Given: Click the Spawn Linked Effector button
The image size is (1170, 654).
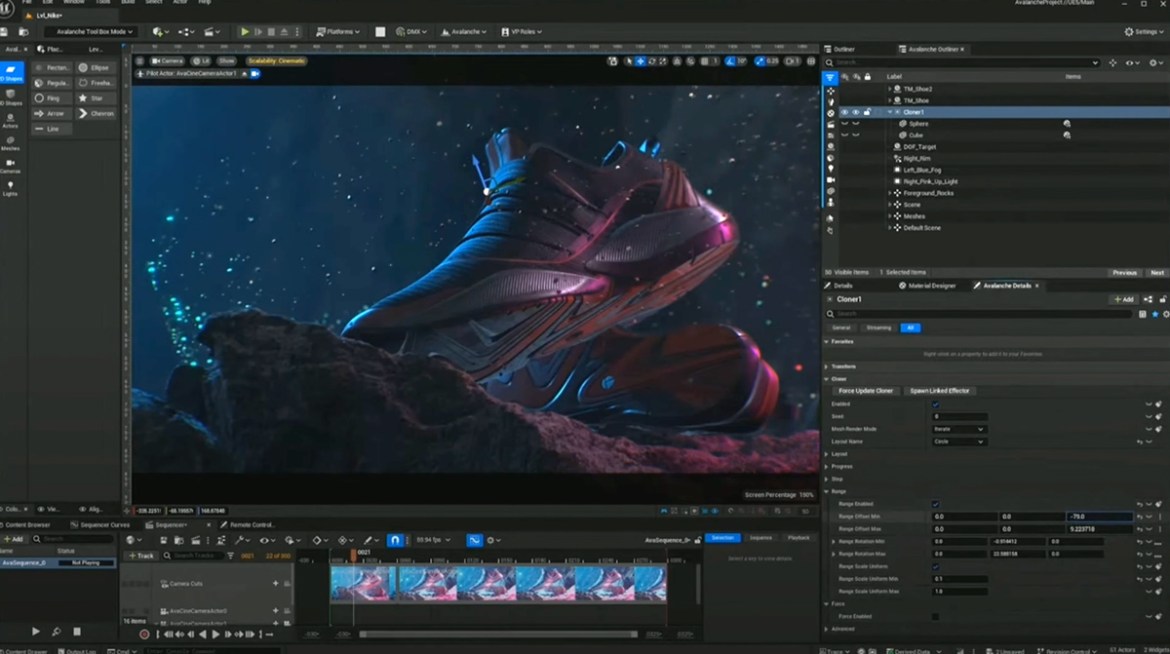Looking at the screenshot, I should point(939,391).
